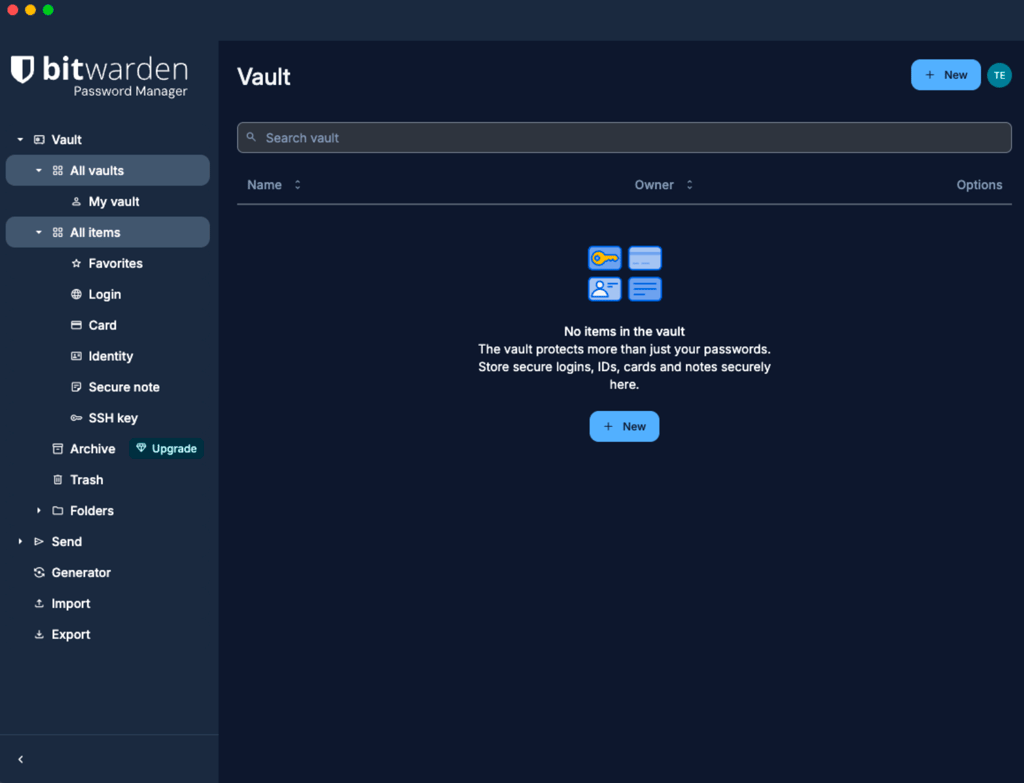Click the Options column header
This screenshot has width=1024, height=783.
tap(979, 185)
